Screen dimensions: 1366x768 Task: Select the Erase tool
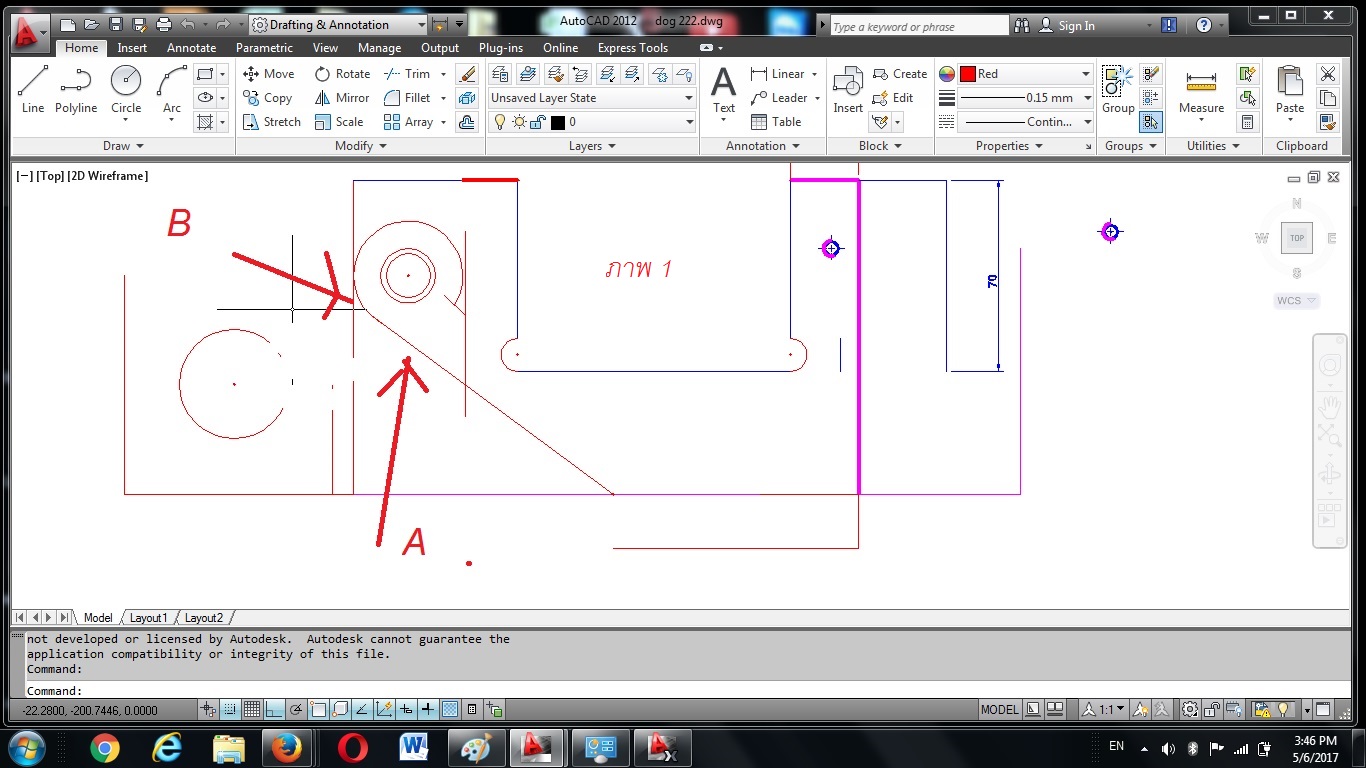467,74
